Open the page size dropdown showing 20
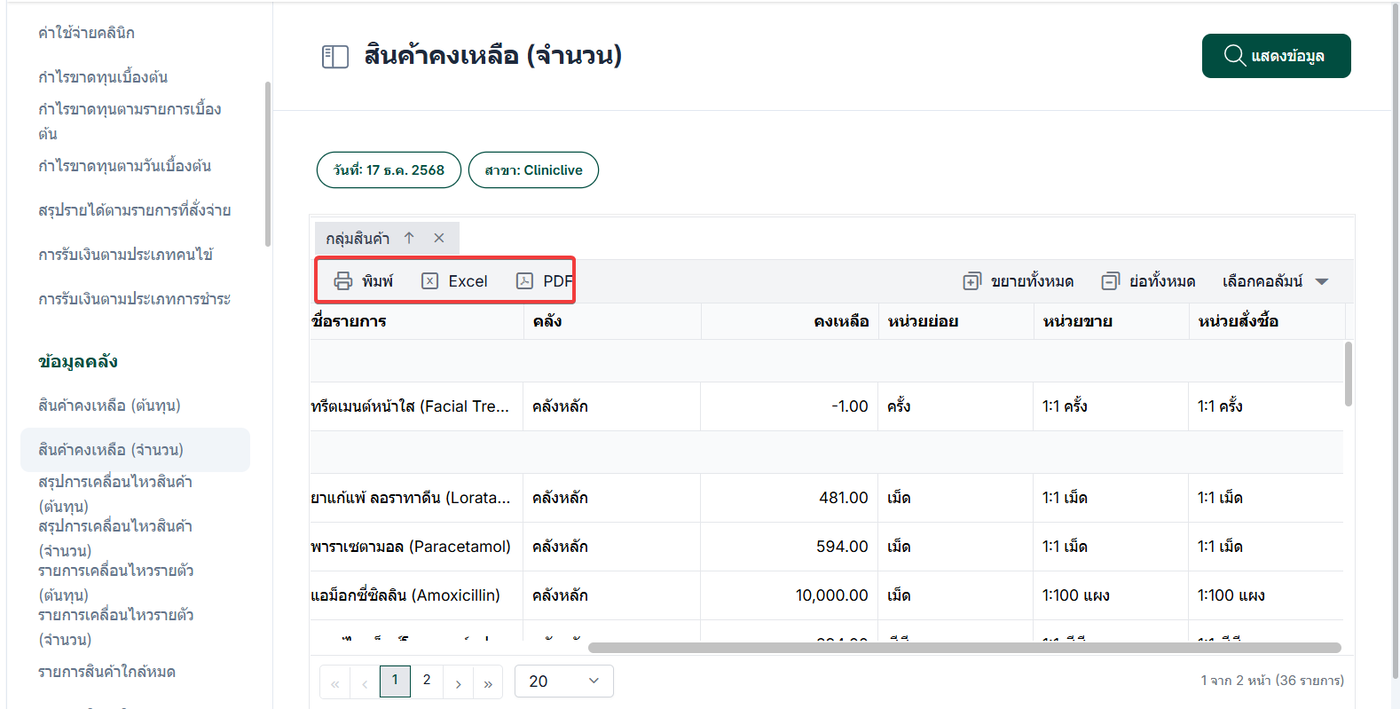This screenshot has height=709, width=1400. tap(564, 681)
